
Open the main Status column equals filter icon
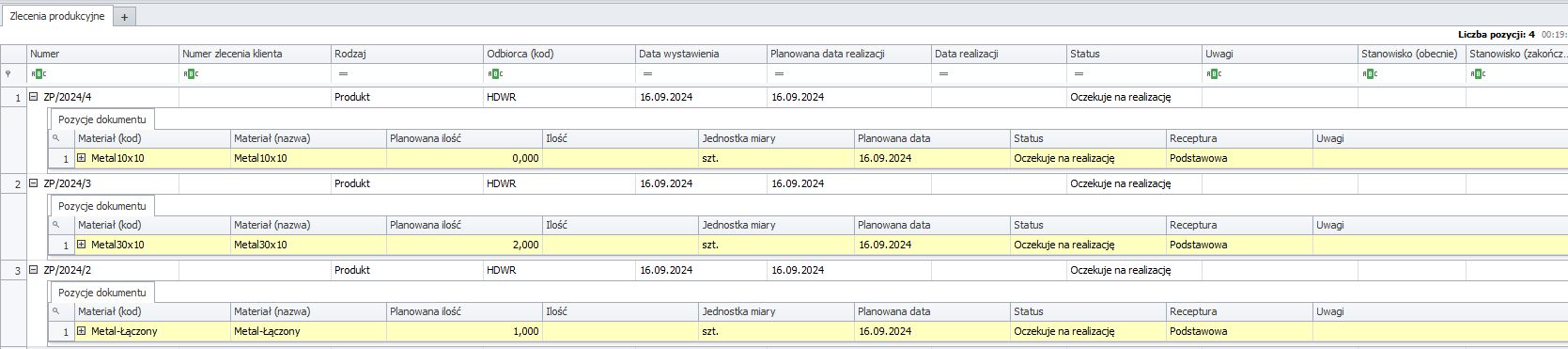pos(1079,73)
